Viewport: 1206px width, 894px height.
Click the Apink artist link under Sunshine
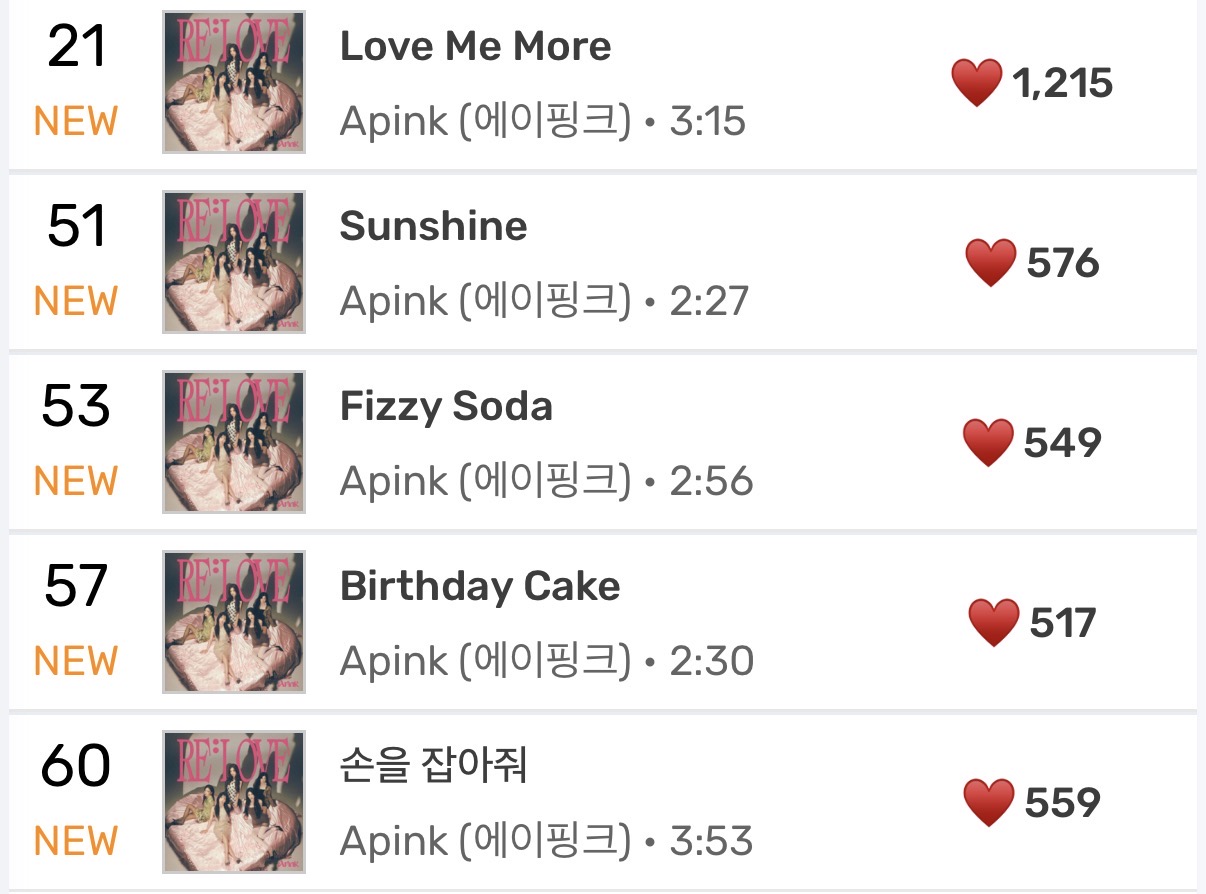[485, 302]
